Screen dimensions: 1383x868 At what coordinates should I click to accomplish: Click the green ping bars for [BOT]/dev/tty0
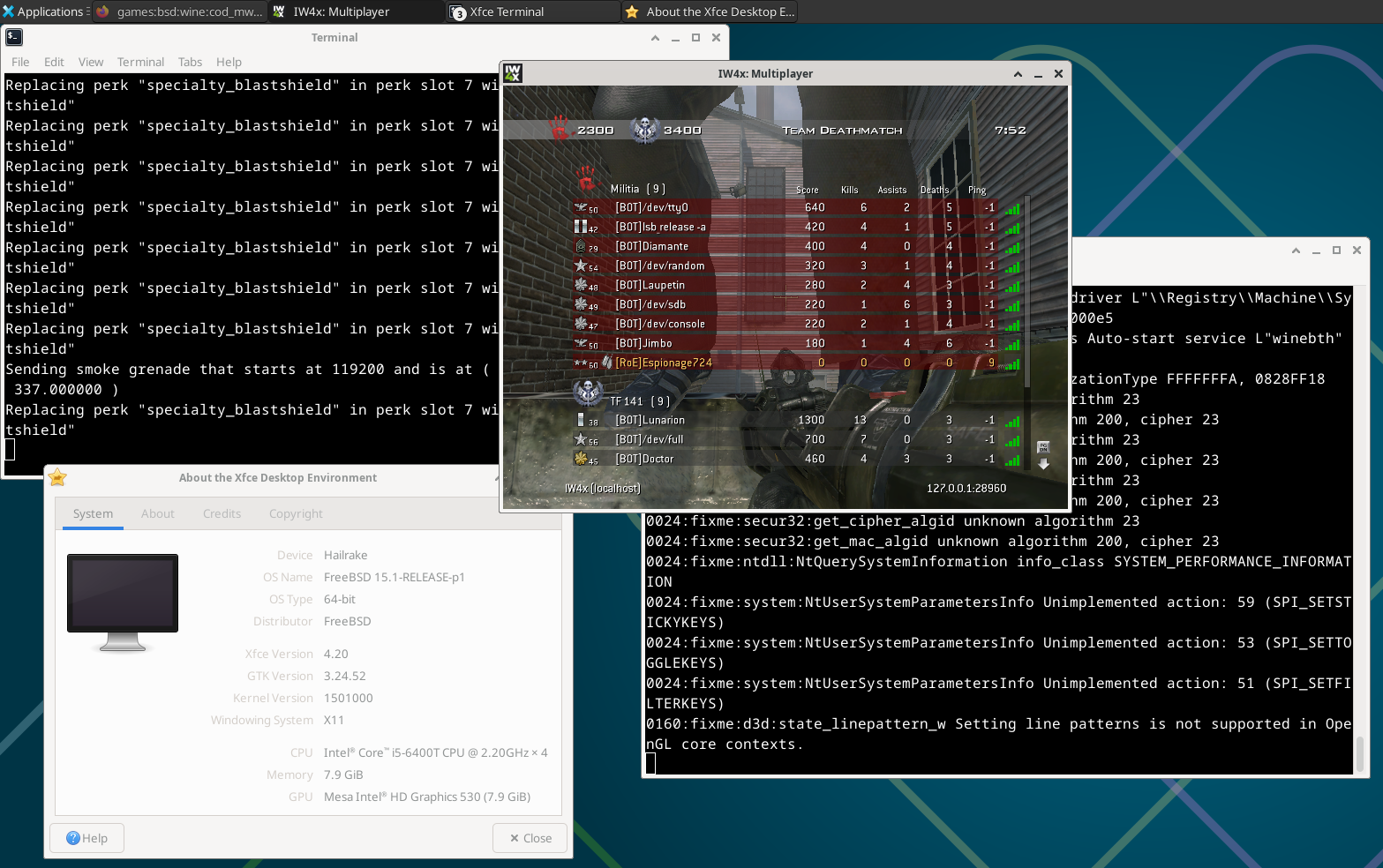(x=1012, y=209)
